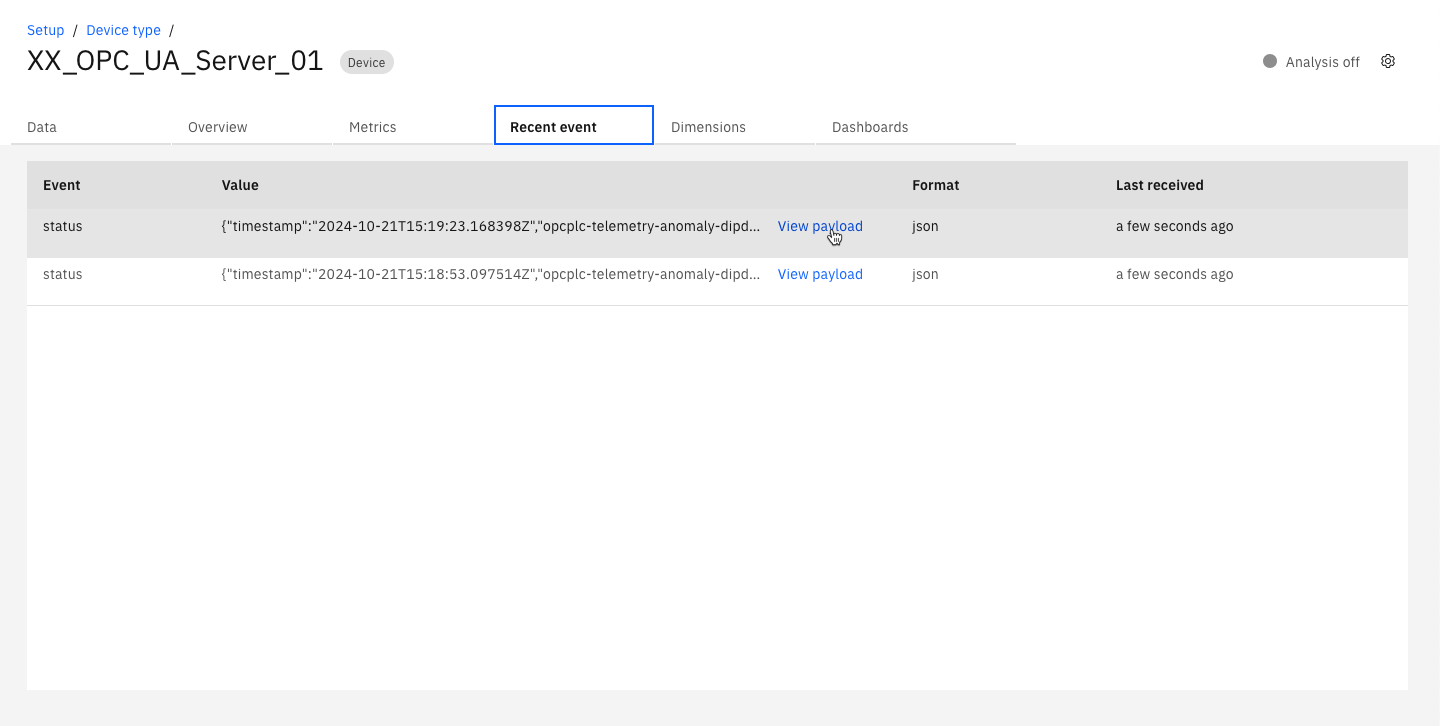Click the gray Analysis off status dot
The image size is (1440, 726).
click(x=1270, y=61)
